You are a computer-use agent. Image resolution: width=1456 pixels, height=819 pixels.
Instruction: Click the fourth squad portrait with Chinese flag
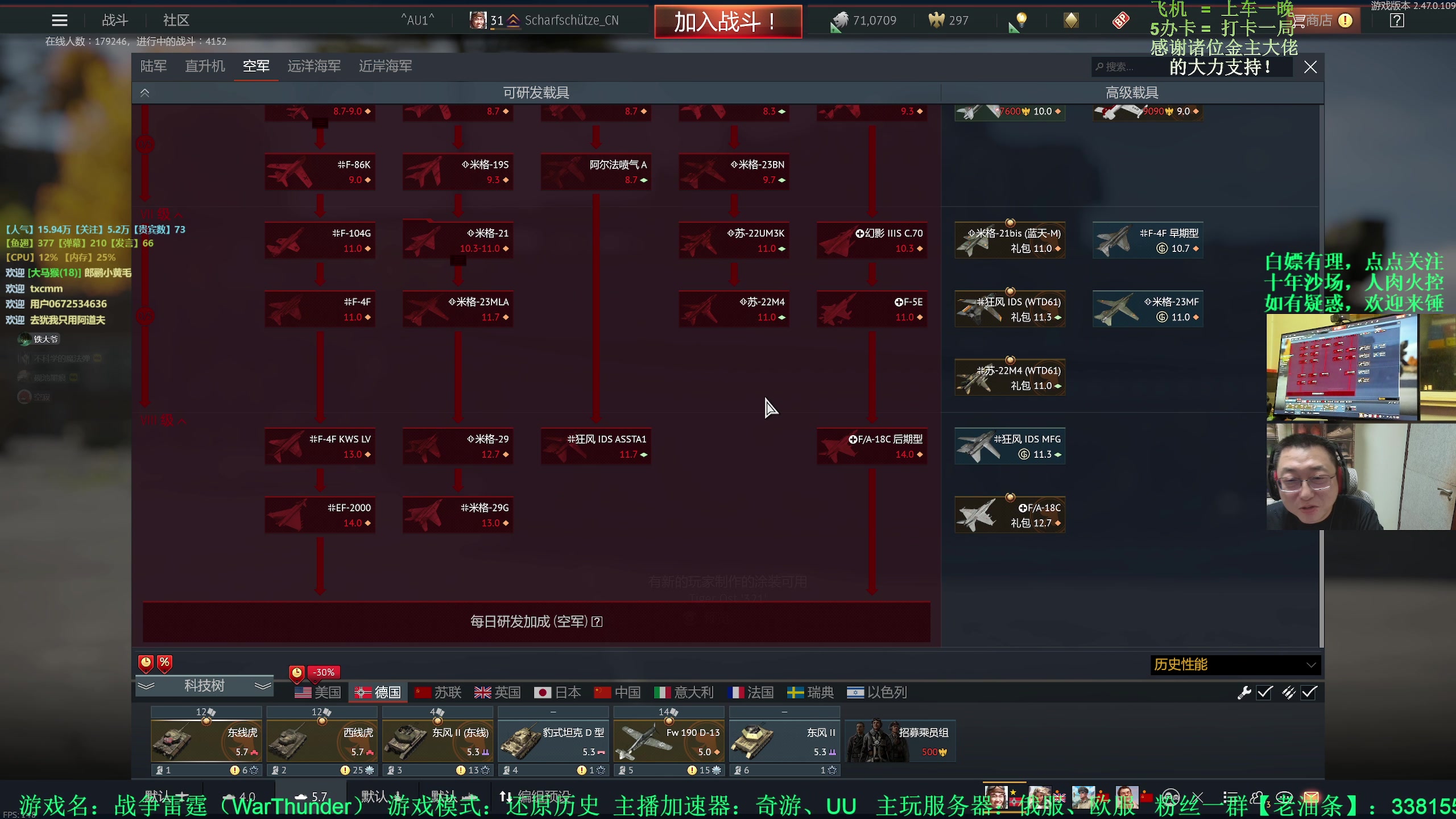click(1127, 796)
